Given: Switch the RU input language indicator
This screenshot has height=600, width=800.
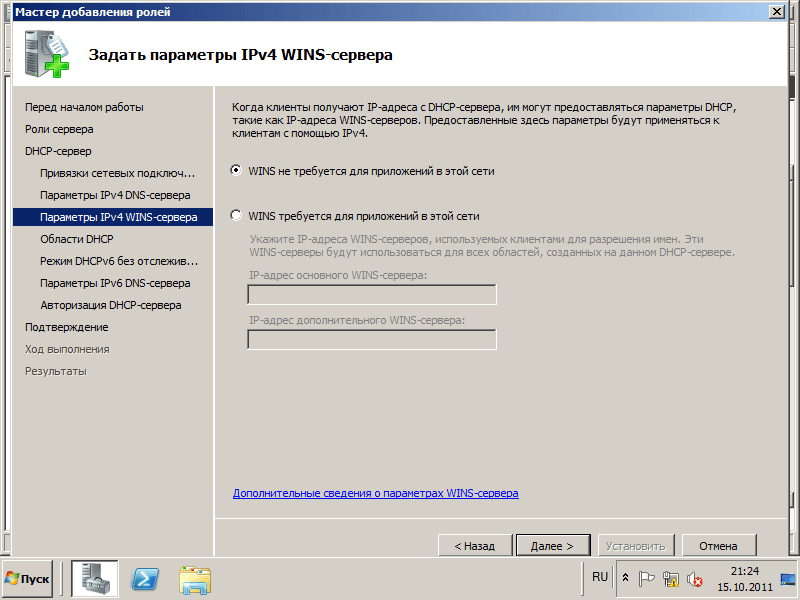Looking at the screenshot, I should click(x=599, y=577).
